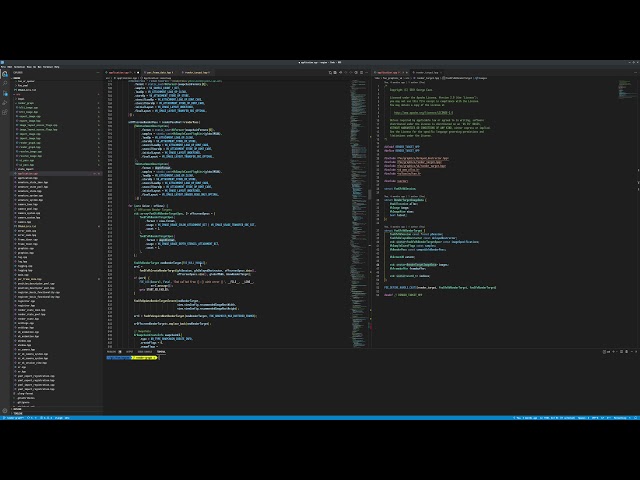The width and height of the screenshot is (640, 480).
Task: Click render_target.hpp breadcrumb in right editor
Action: click(x=428, y=78)
